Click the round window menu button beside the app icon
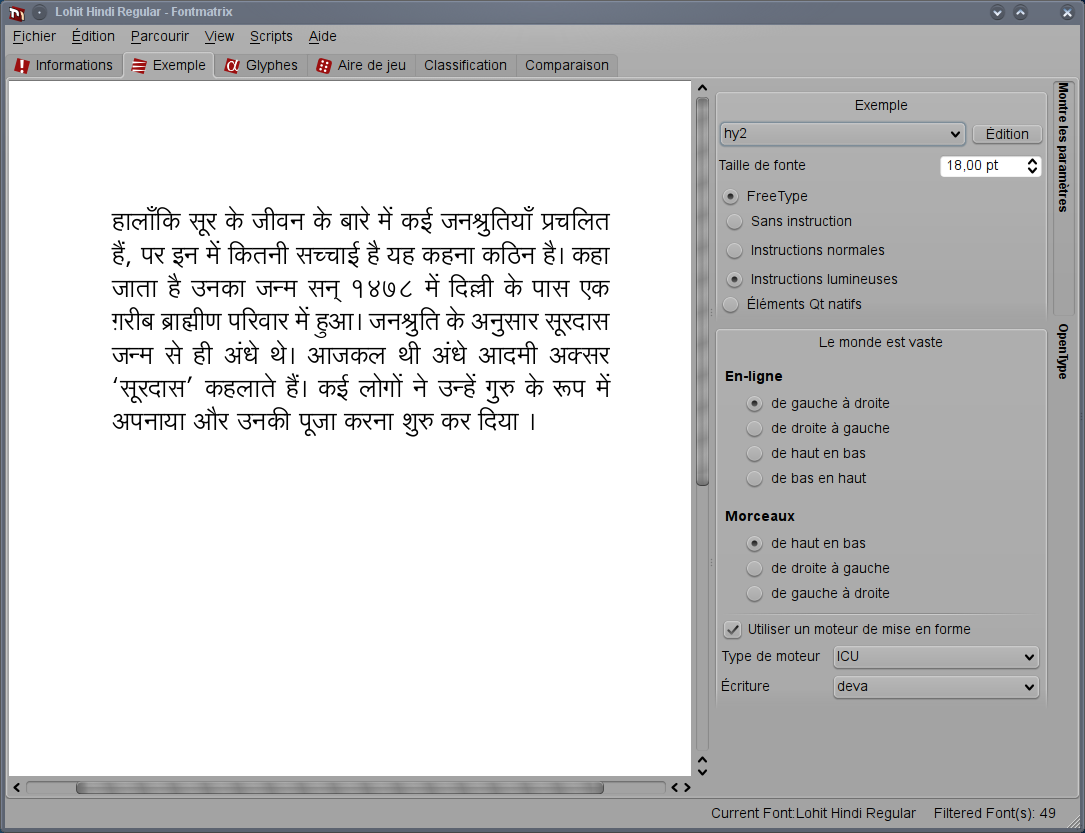Screen dimensions: 1085x833 coord(39,12)
